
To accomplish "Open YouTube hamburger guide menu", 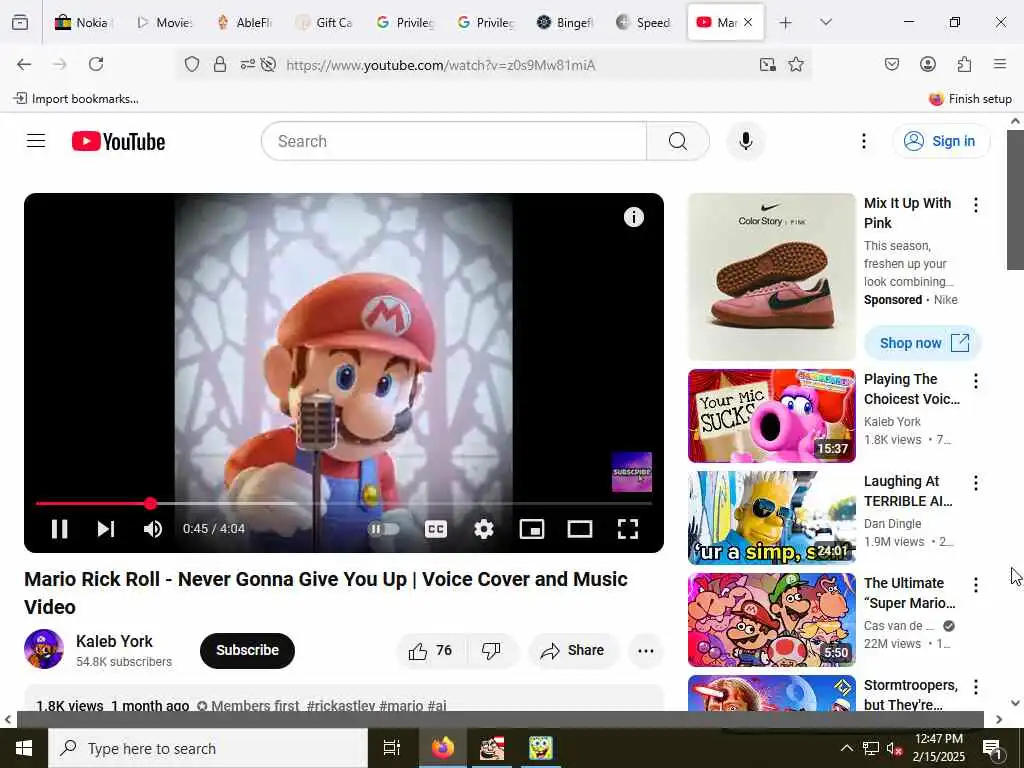I will (36, 141).
